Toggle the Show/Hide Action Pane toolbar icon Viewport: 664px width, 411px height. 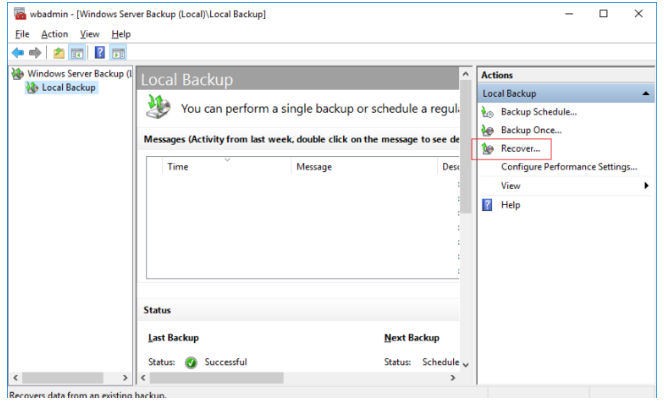coord(118,53)
